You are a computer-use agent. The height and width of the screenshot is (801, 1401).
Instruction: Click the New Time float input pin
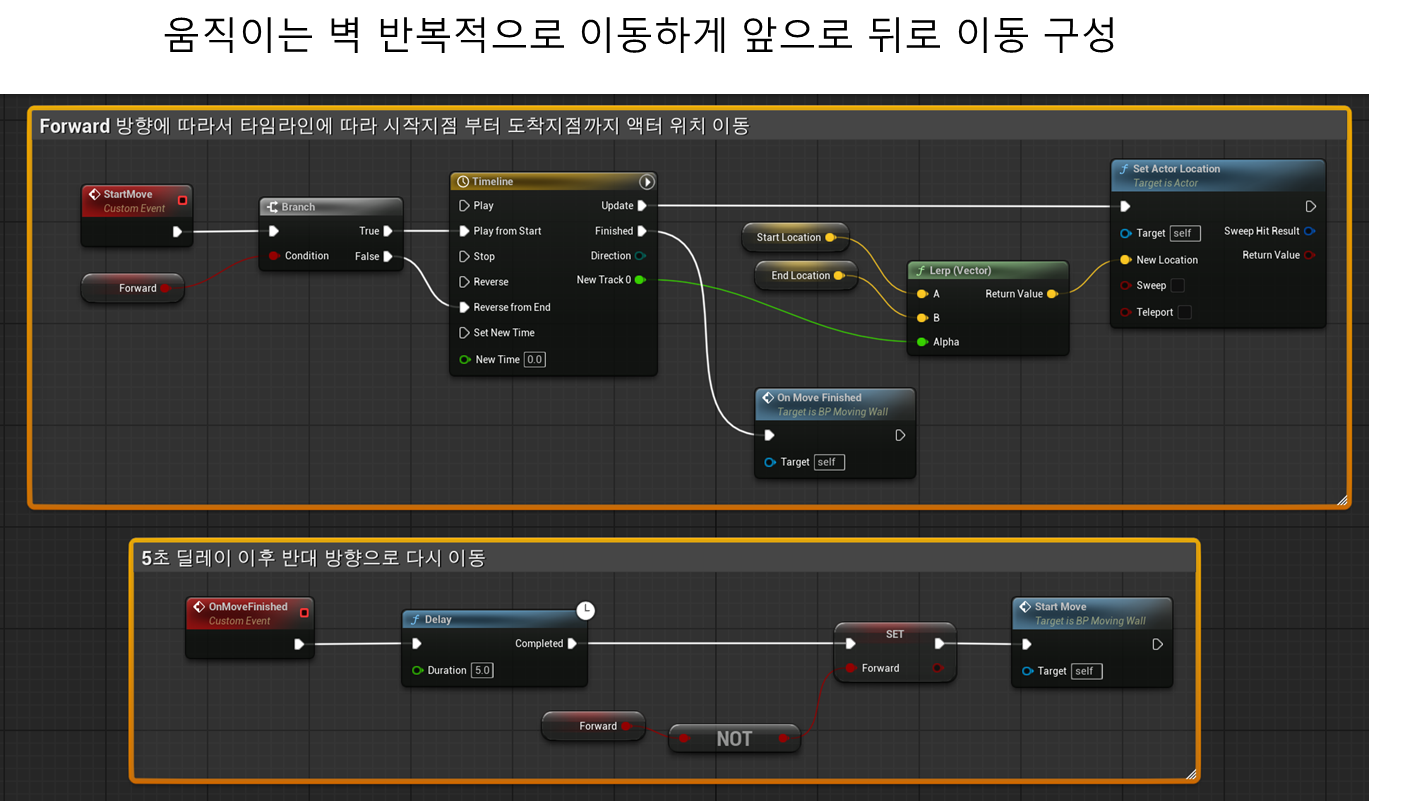464,359
